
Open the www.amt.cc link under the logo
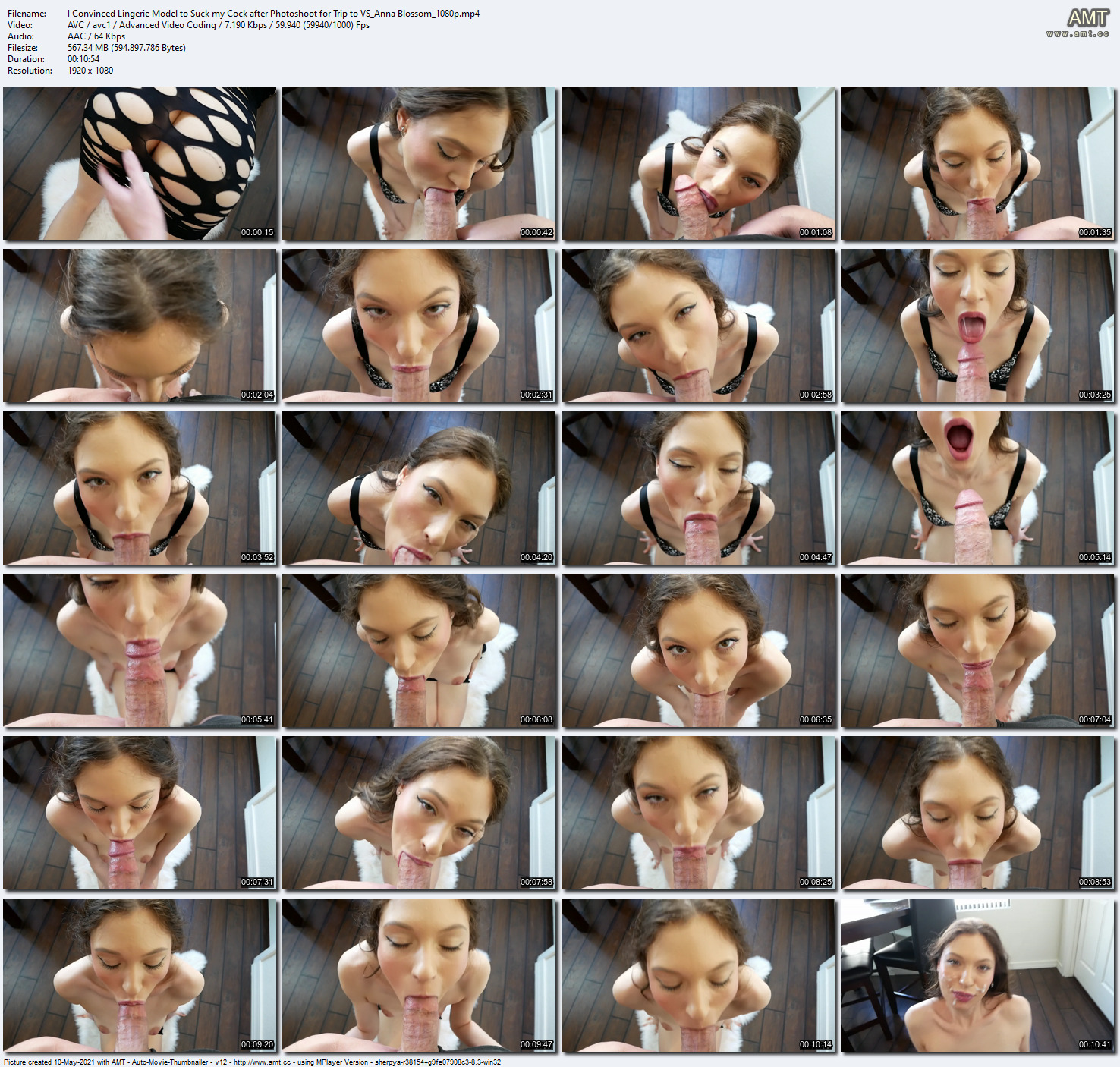(x=1078, y=34)
